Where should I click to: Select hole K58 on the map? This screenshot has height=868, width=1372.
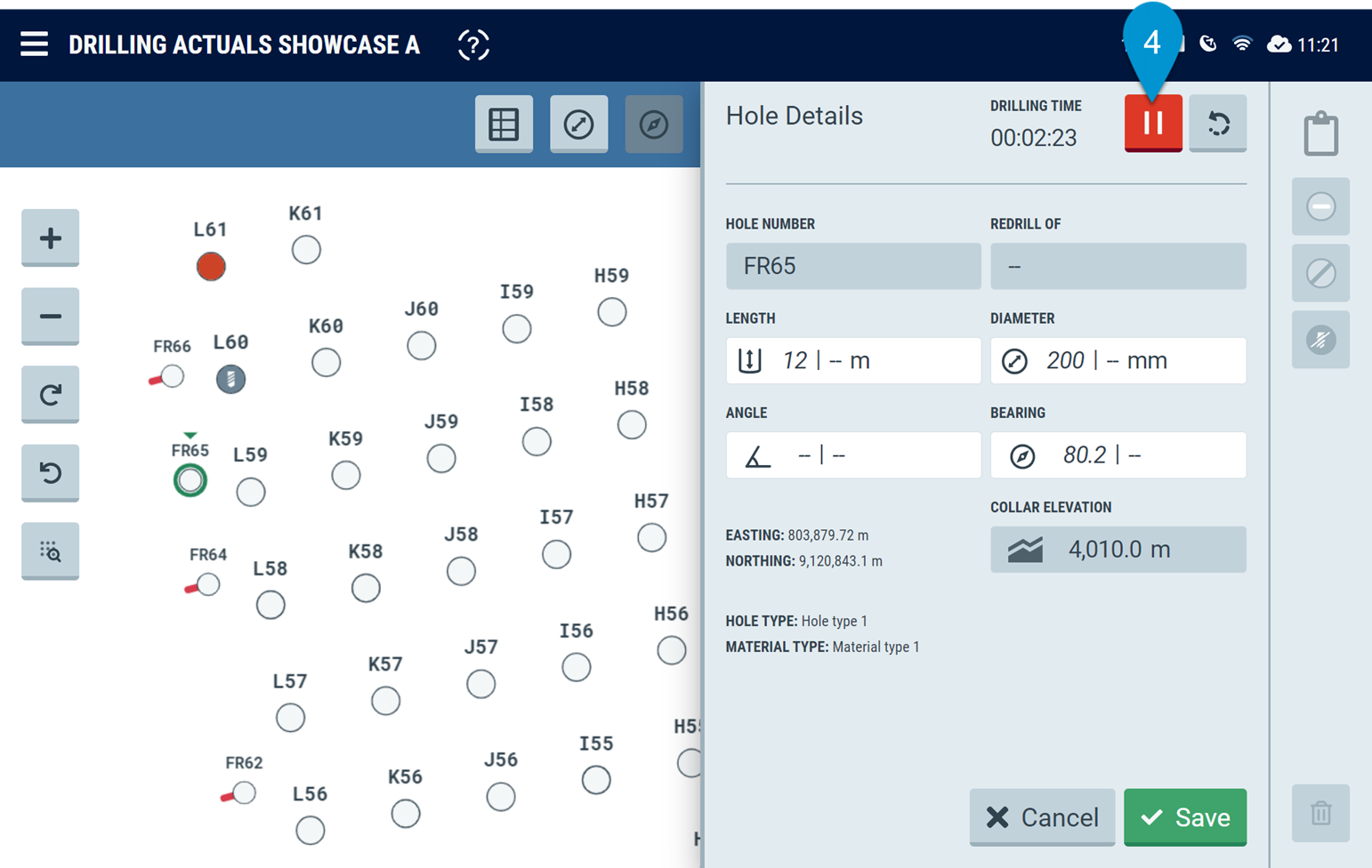pyautogui.click(x=366, y=588)
